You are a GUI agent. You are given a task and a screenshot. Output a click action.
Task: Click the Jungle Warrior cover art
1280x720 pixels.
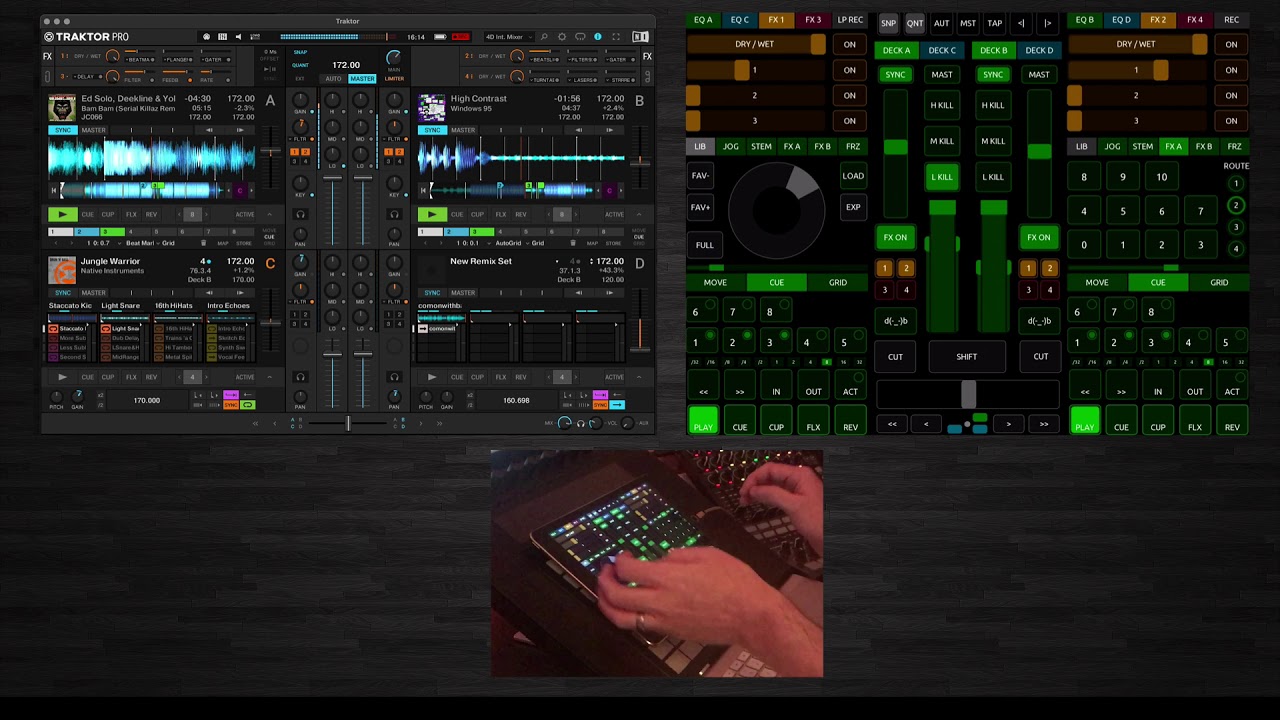62,270
